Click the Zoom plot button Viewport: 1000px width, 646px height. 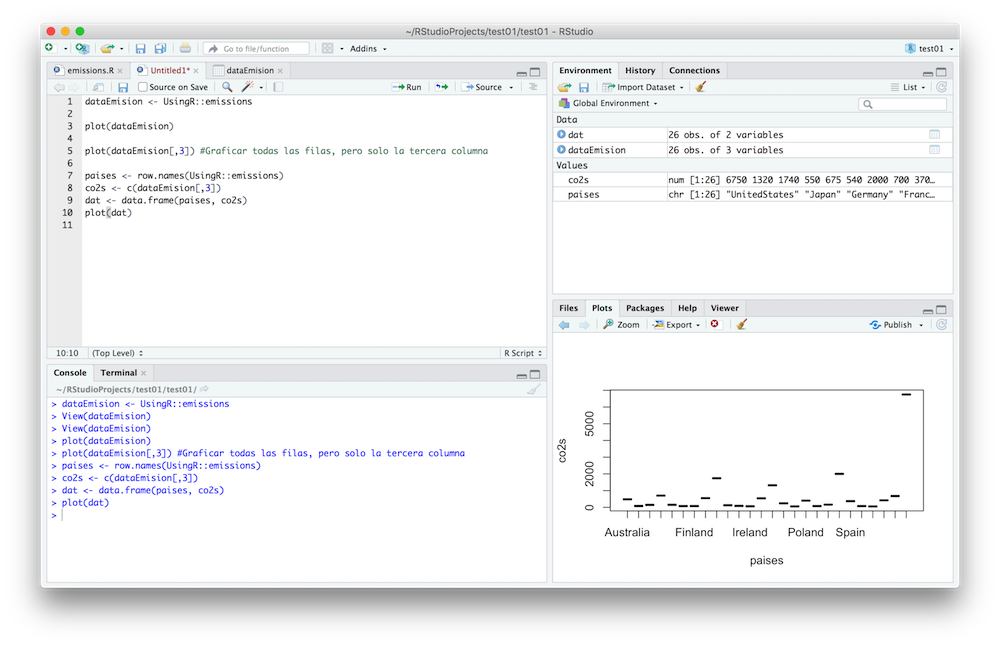[x=621, y=325]
